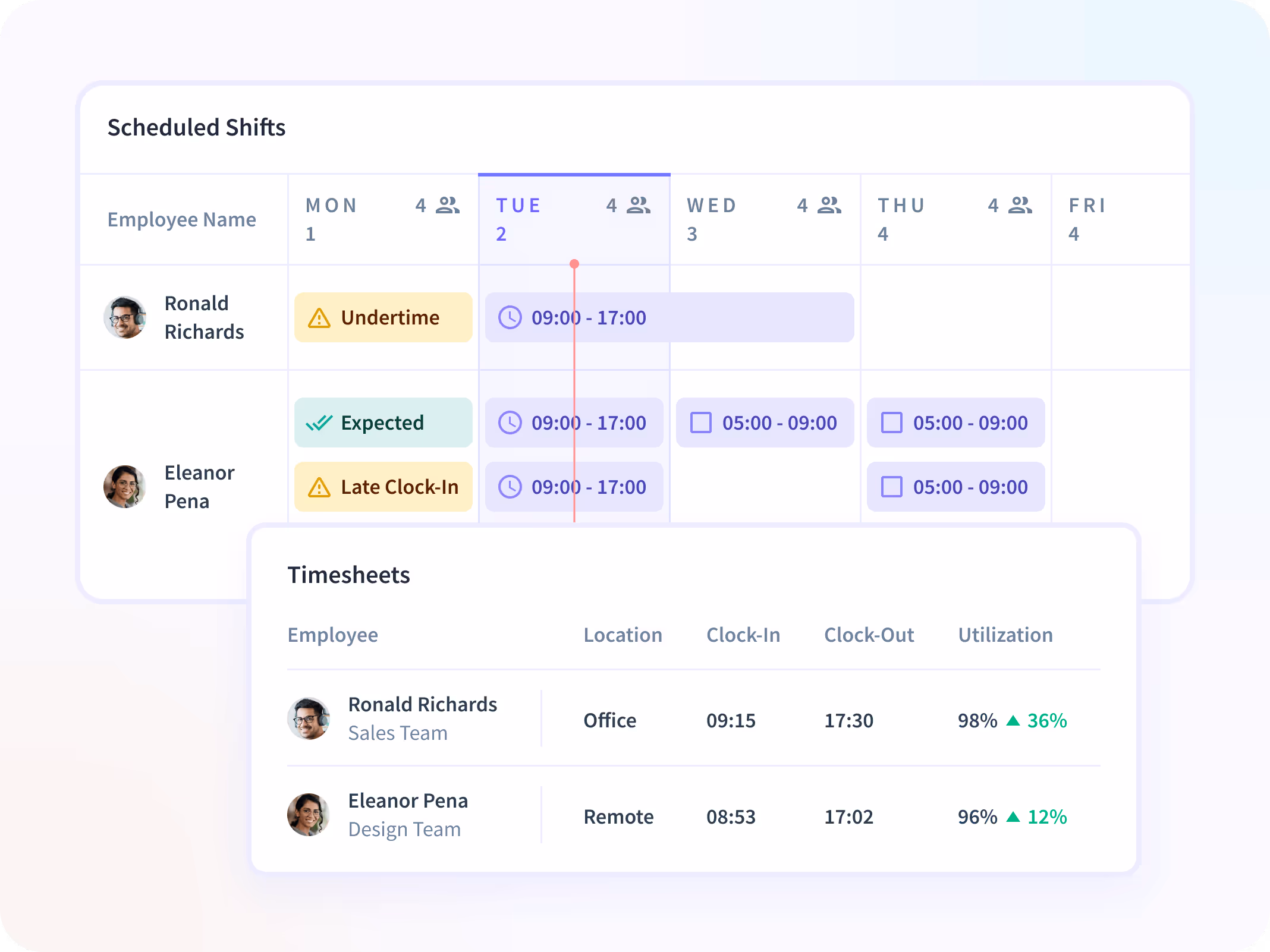Select the TUE 2 day column header

coord(574,219)
